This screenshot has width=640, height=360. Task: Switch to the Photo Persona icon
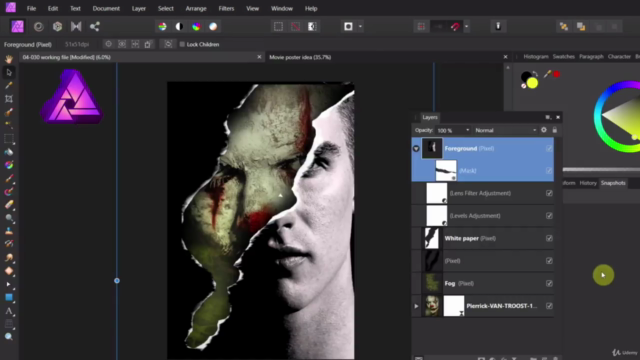click(17, 27)
